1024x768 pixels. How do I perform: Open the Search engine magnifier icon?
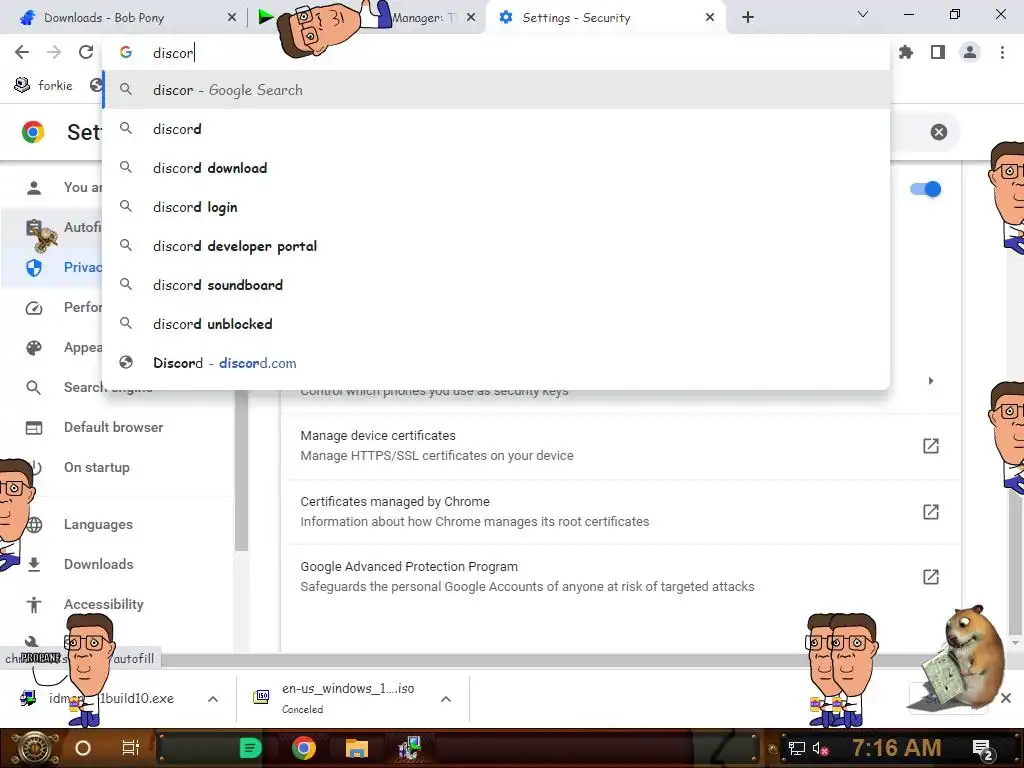click(34, 387)
